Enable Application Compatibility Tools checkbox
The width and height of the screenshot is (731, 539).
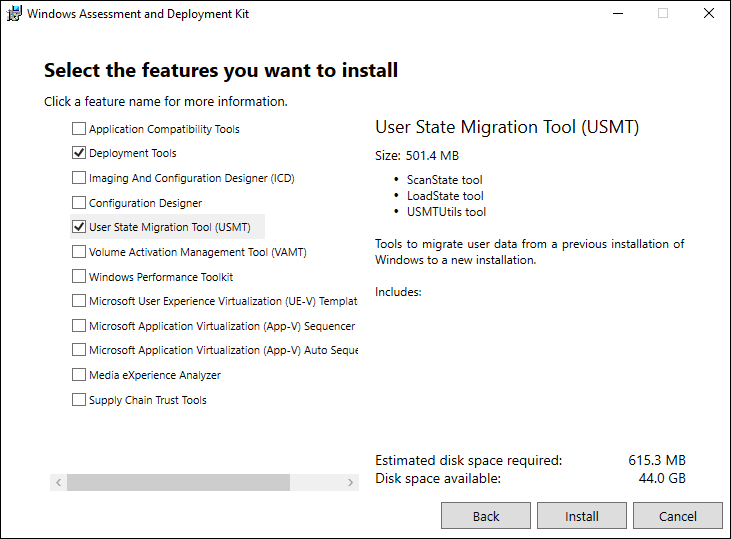(x=79, y=129)
